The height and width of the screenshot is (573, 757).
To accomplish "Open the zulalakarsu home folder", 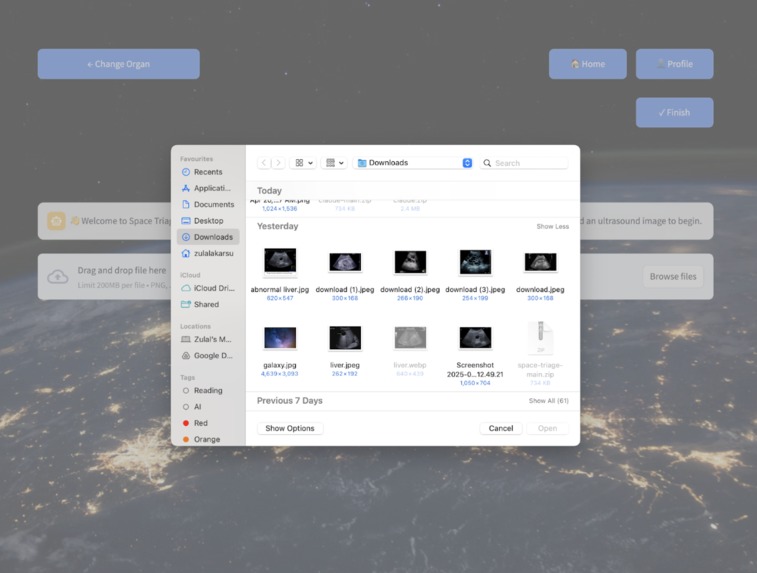I will point(208,253).
